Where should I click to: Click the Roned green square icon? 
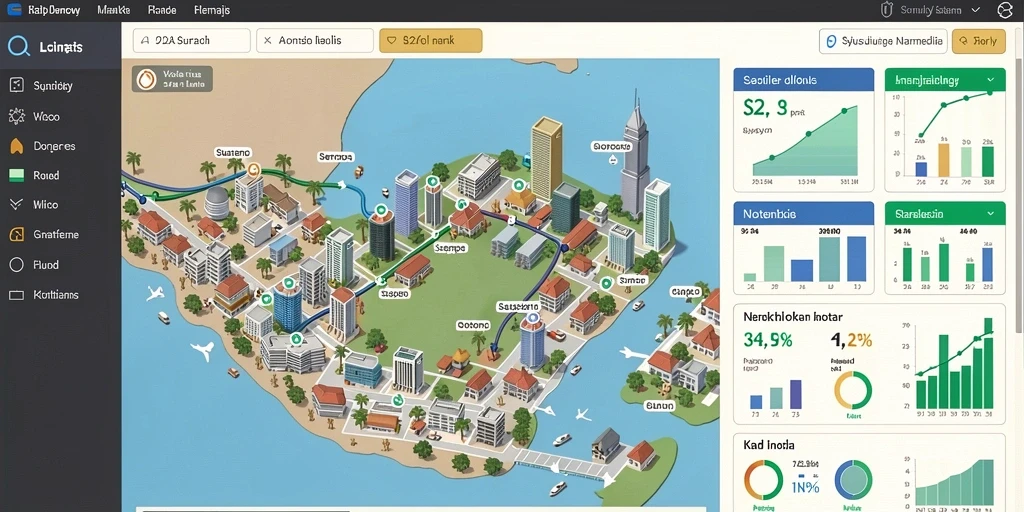[16, 175]
